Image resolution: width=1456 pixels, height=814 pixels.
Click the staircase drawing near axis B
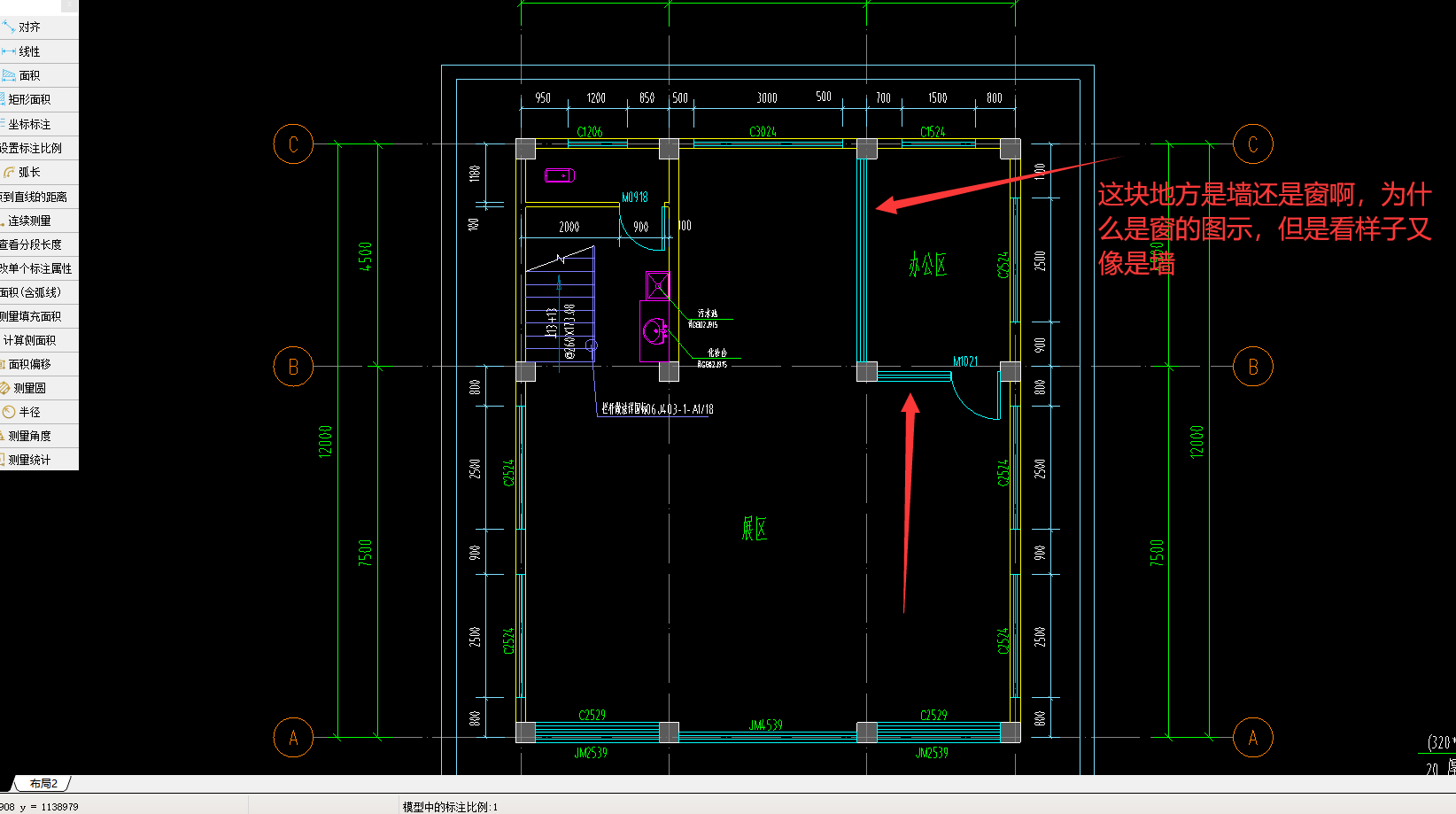(x=559, y=306)
